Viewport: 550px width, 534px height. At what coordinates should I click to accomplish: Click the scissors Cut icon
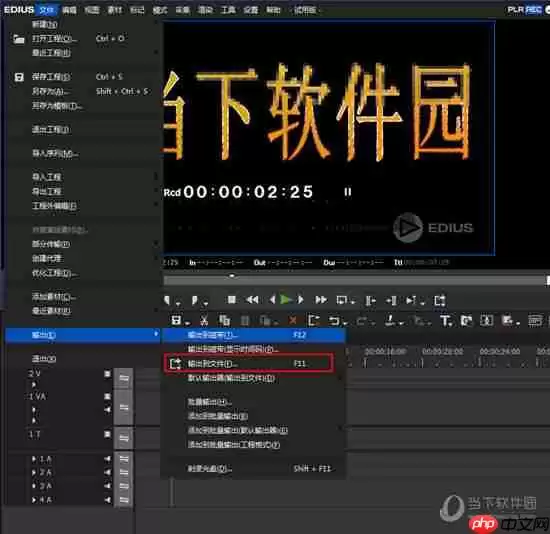click(204, 320)
